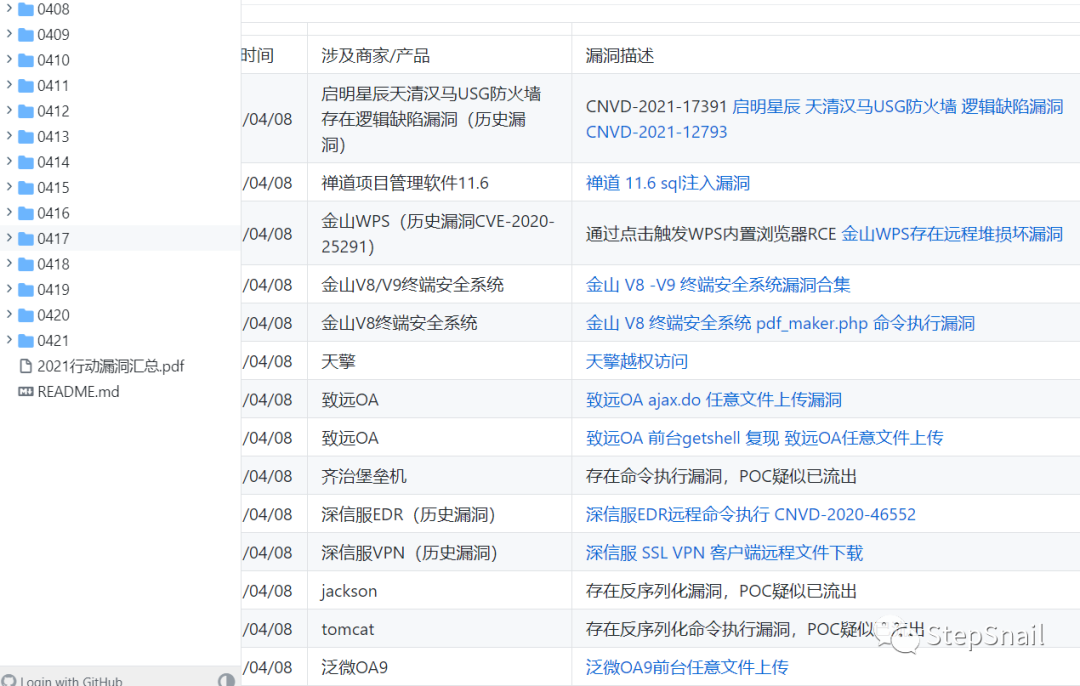
Task: Expand the 0408 folder chevron
Action: [x=9, y=8]
